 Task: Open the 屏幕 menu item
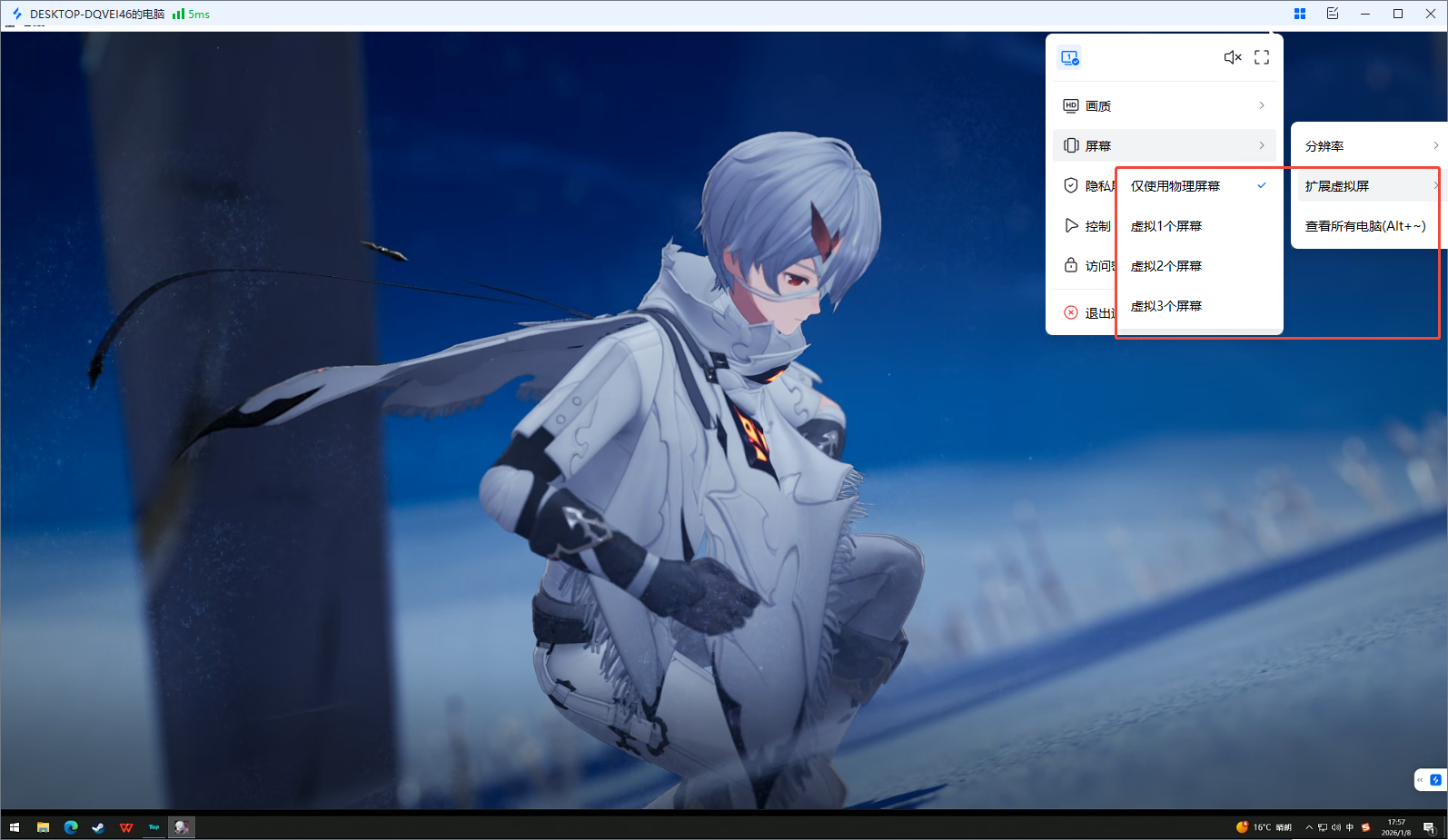pos(1164,146)
